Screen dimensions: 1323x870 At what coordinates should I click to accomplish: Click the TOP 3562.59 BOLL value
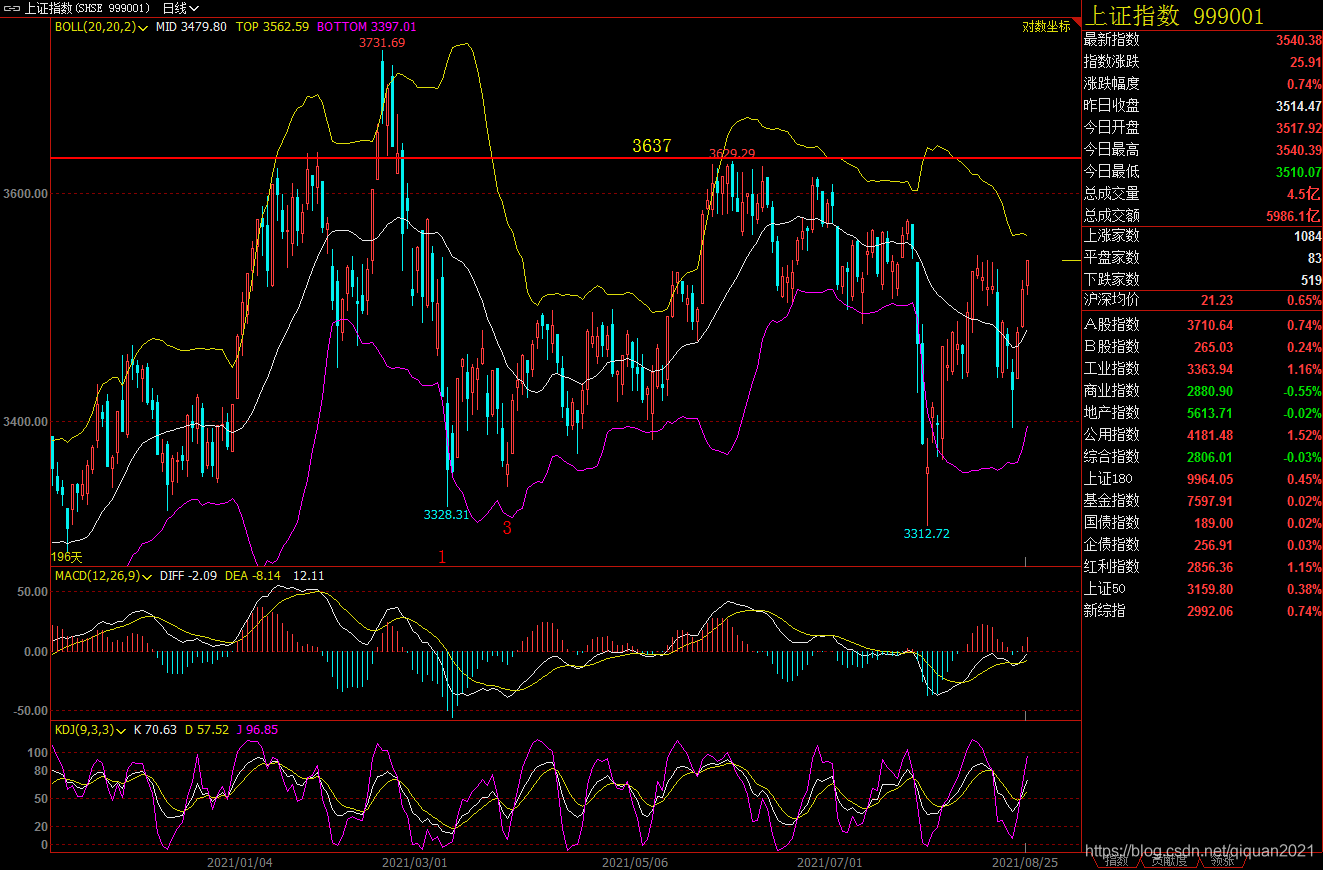click(x=272, y=27)
